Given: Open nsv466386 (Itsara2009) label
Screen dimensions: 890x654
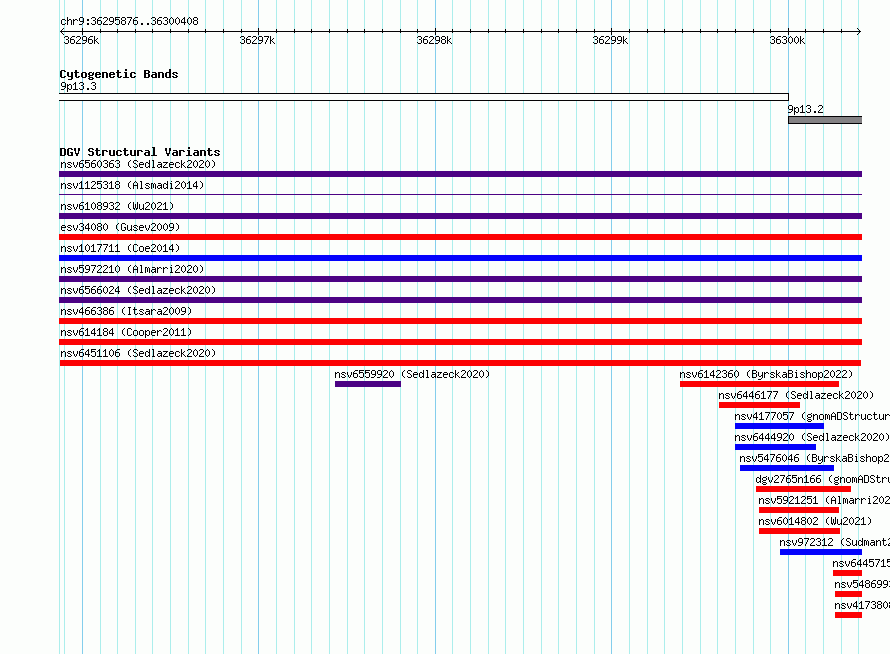Looking at the screenshot, I should click(x=126, y=311).
